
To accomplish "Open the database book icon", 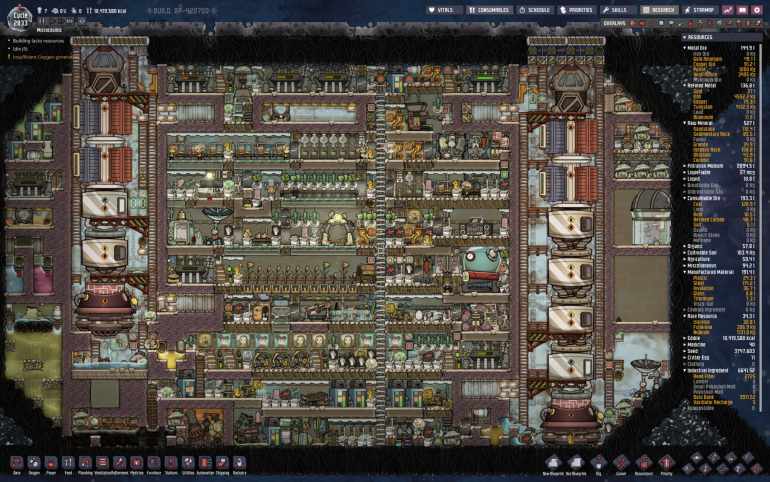I will coord(742,10).
